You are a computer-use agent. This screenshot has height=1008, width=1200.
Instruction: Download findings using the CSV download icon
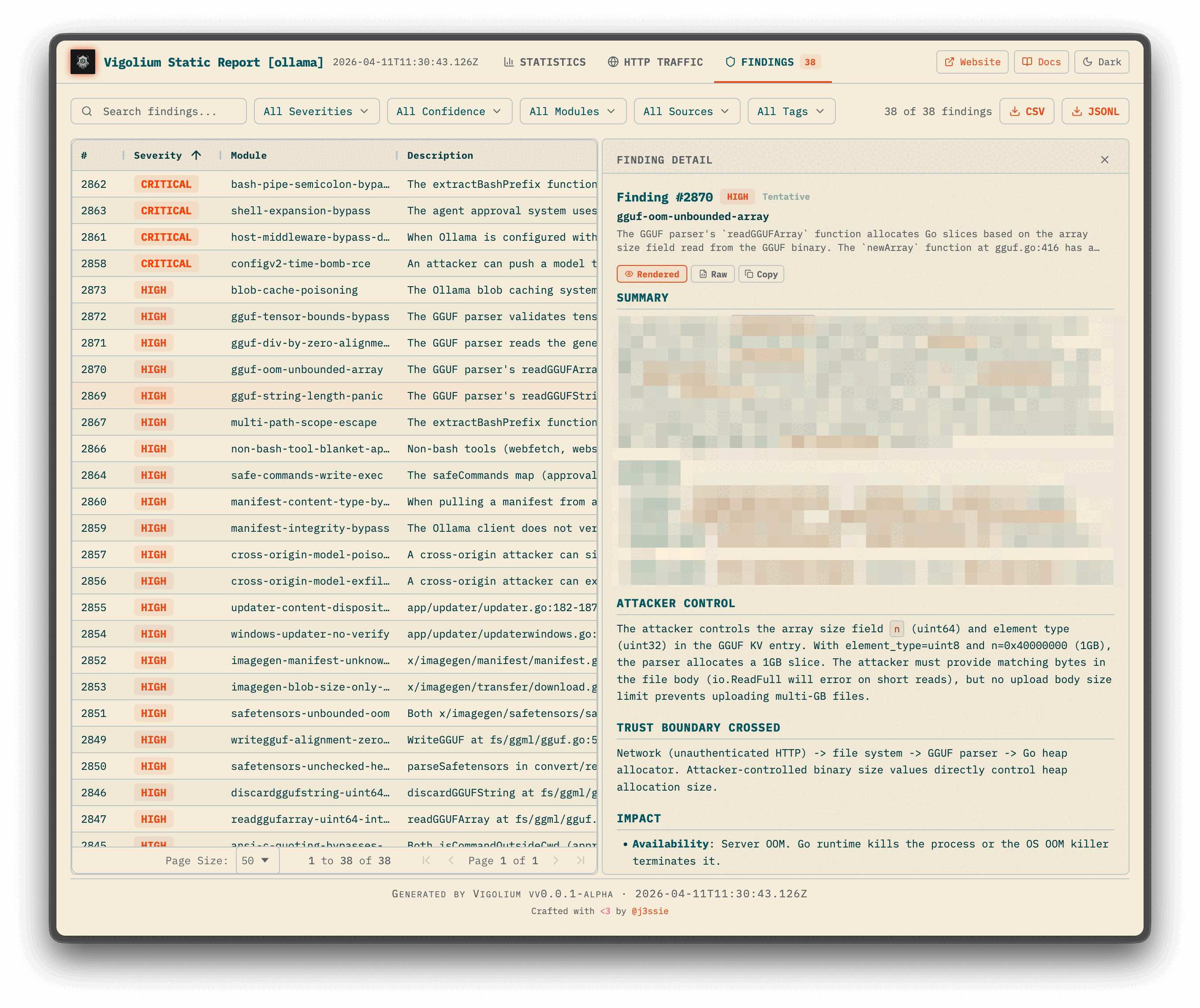(x=1015, y=111)
